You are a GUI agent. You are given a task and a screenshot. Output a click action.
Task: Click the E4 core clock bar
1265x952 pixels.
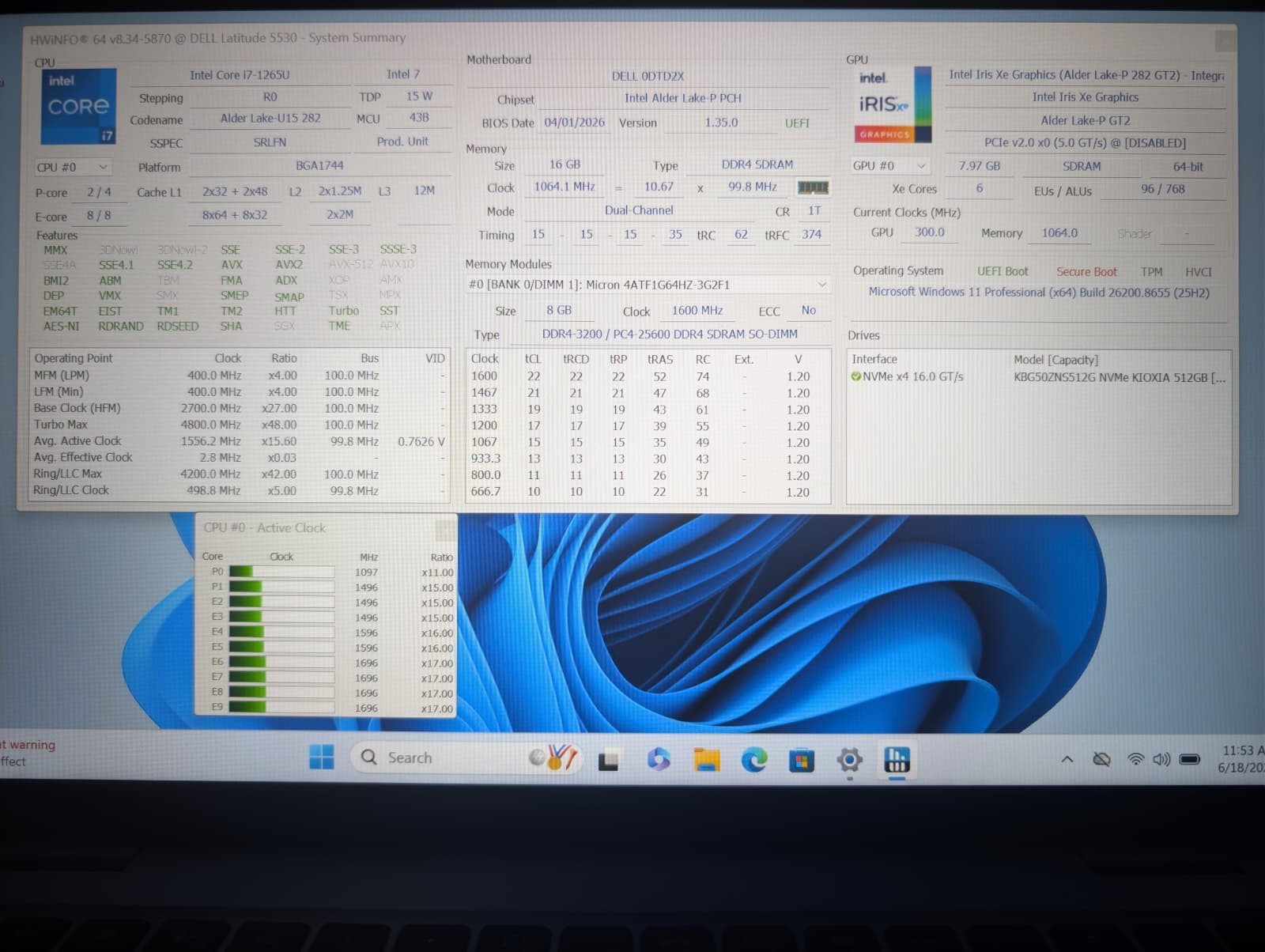click(281, 632)
